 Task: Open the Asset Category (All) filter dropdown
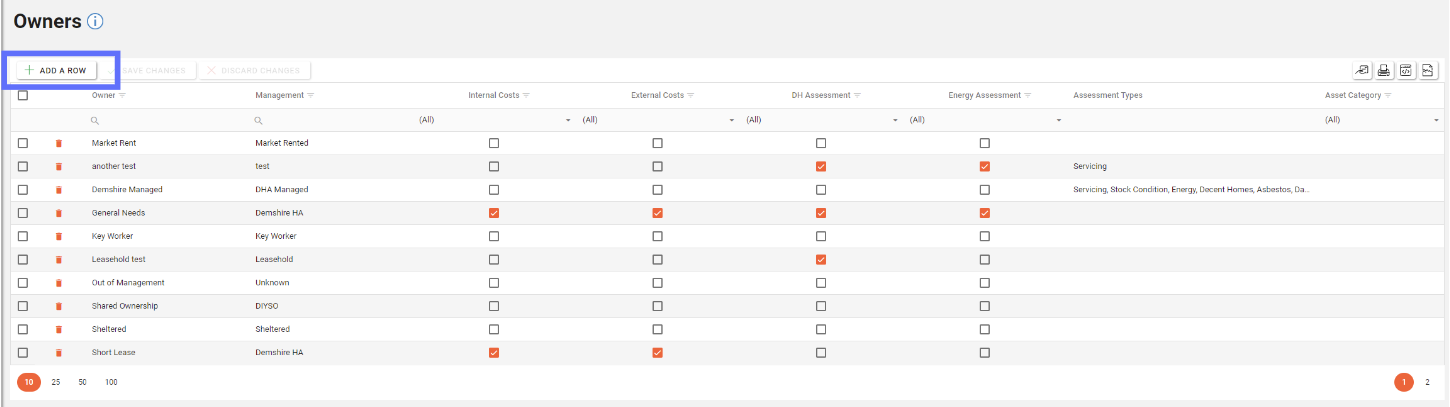[1436, 120]
